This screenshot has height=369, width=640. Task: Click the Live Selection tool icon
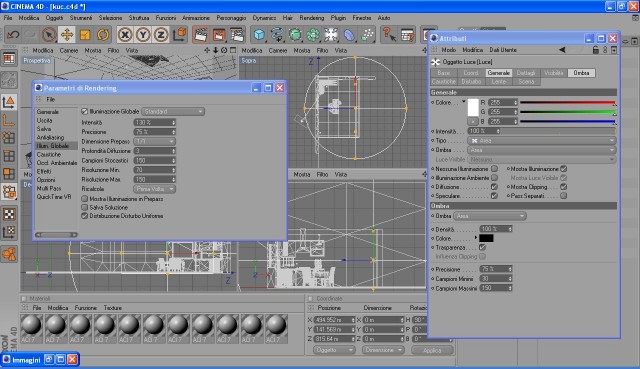pyautogui.click(x=49, y=35)
